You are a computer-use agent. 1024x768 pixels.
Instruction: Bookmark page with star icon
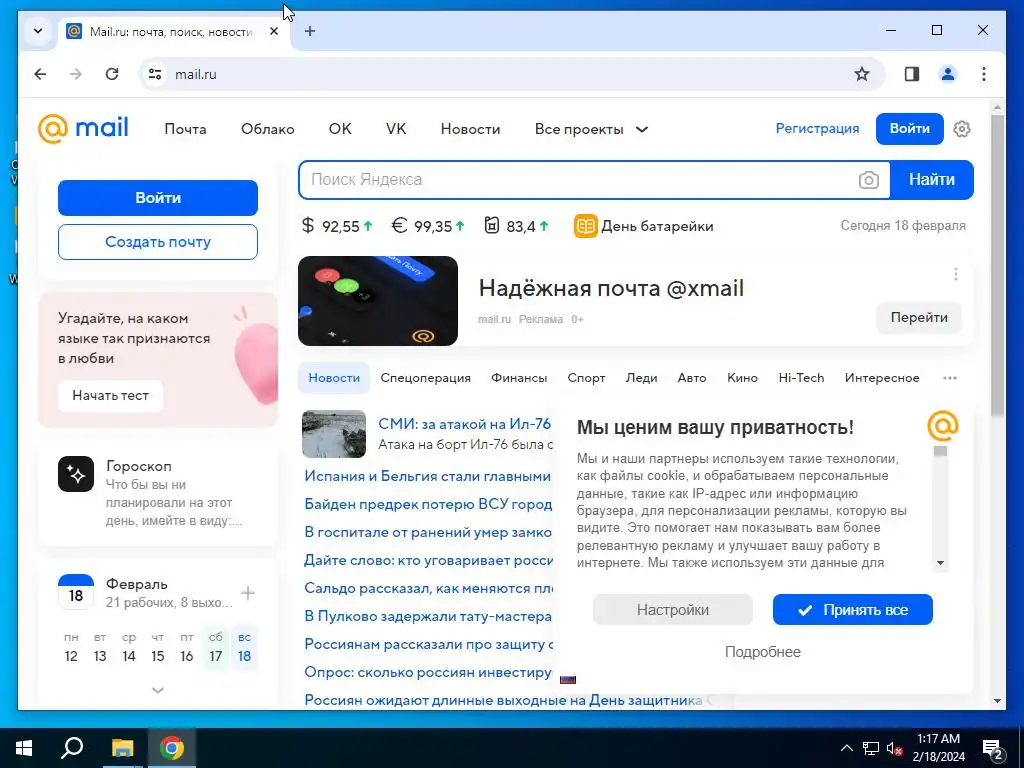point(861,74)
